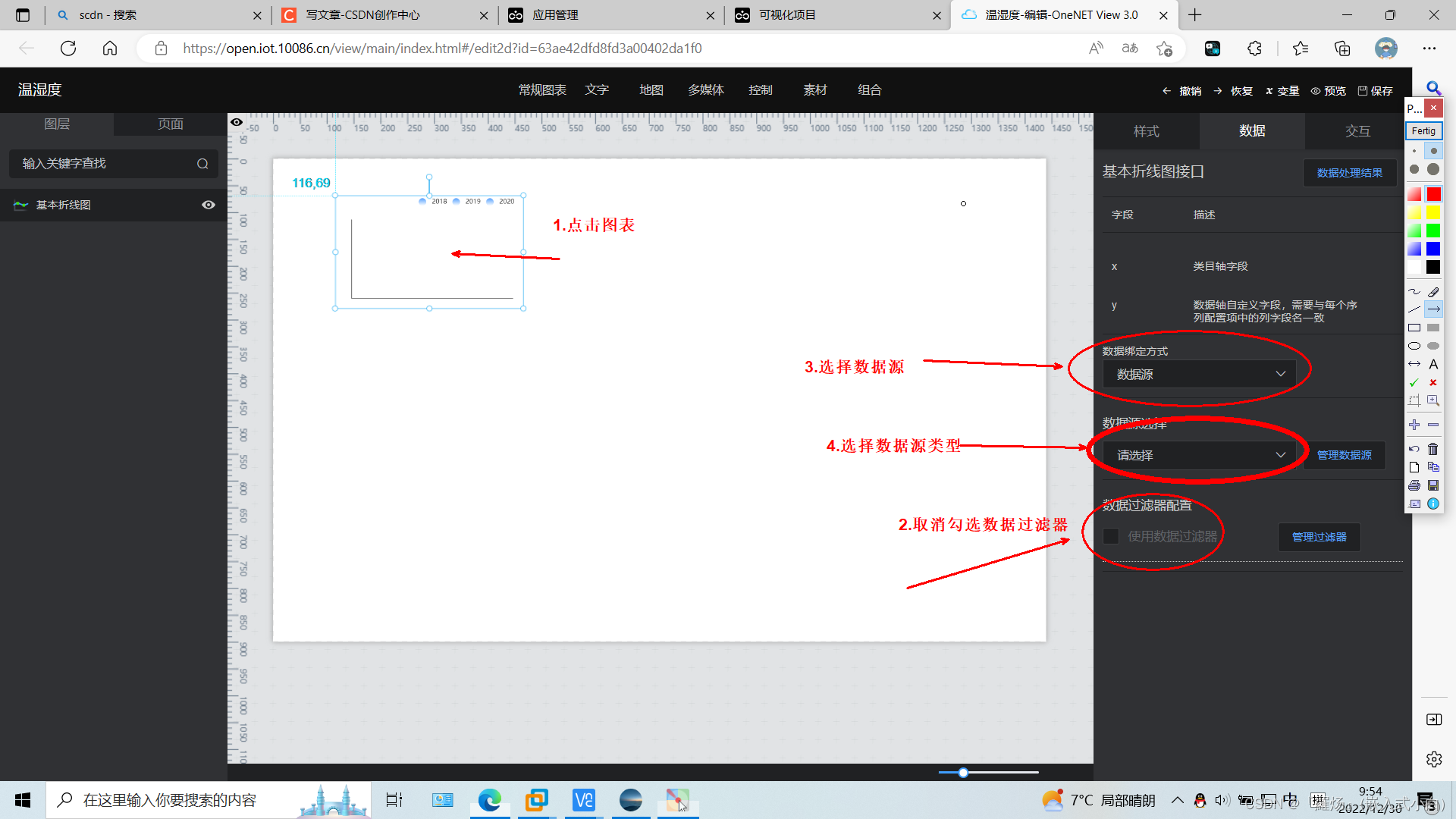Check the 使用数据过滤器 checkbox
This screenshot has height=819, width=1456.
1111,536
